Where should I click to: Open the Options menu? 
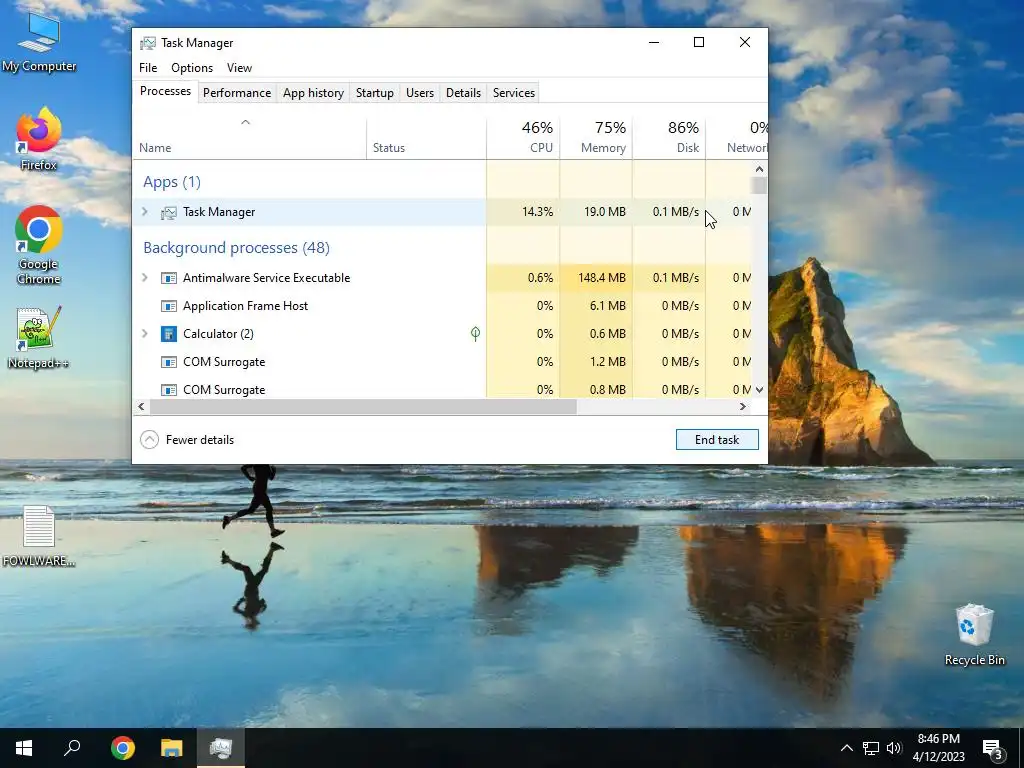coord(192,68)
